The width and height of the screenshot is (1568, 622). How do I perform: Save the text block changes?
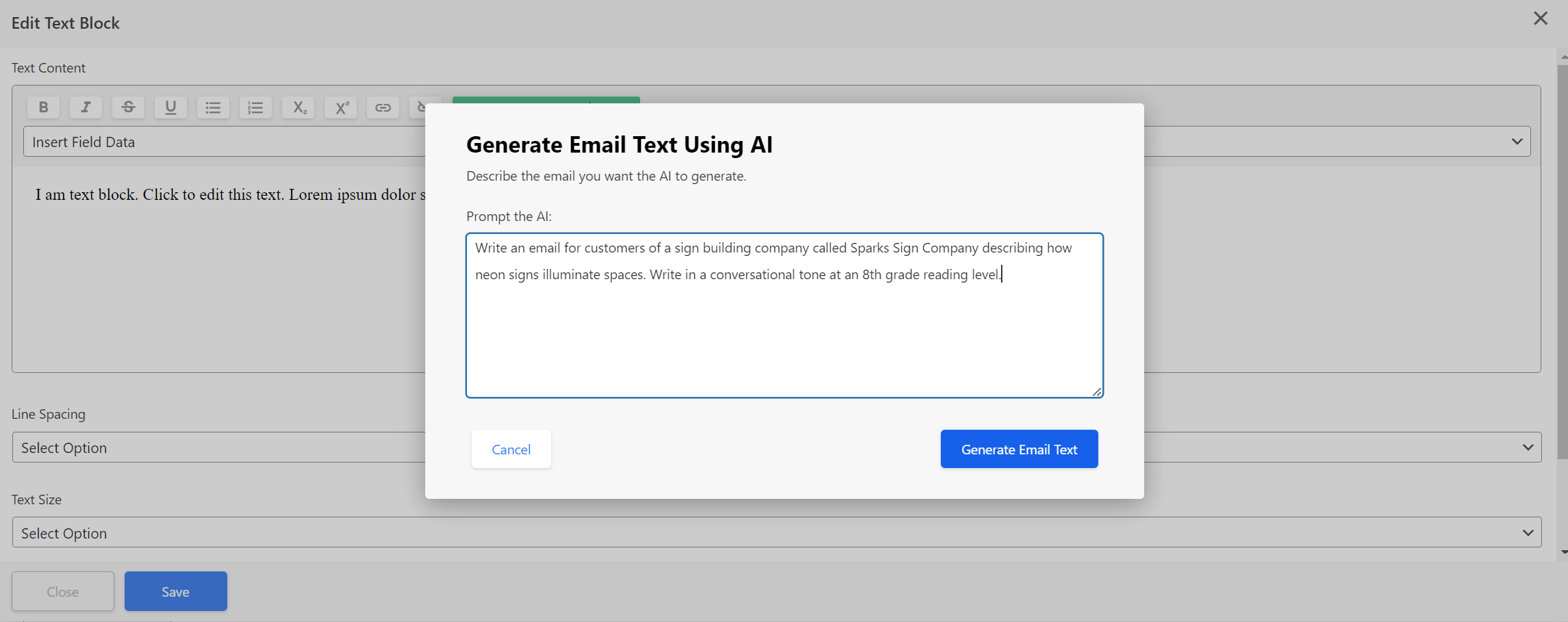click(175, 591)
